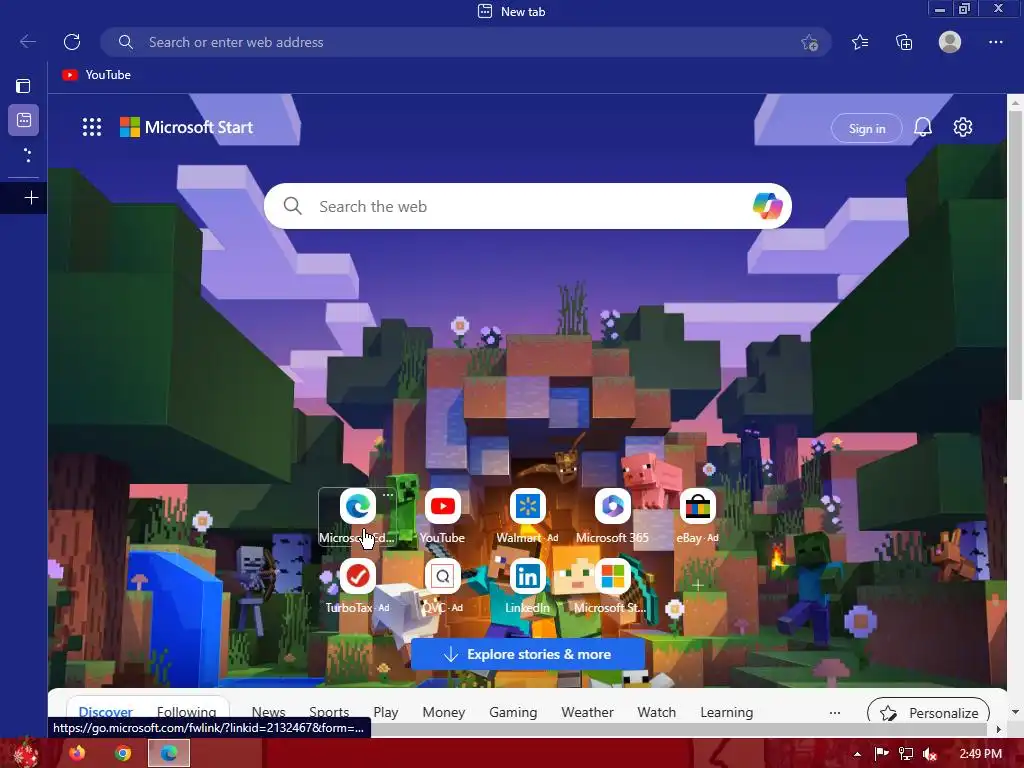Open Action Center flag tray icon
The width and height of the screenshot is (1024, 768).
click(x=881, y=754)
